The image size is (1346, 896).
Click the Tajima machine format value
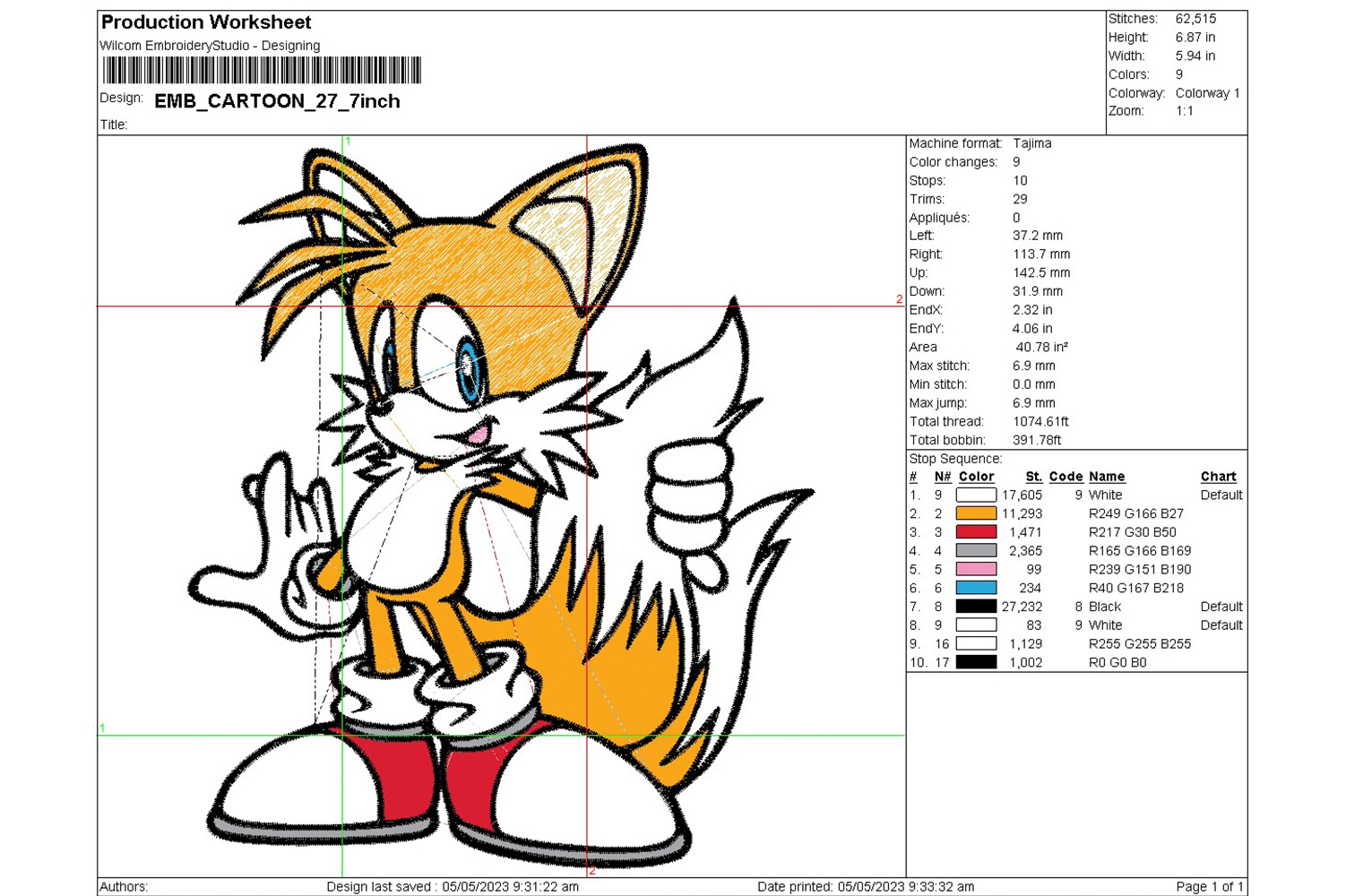1032,143
